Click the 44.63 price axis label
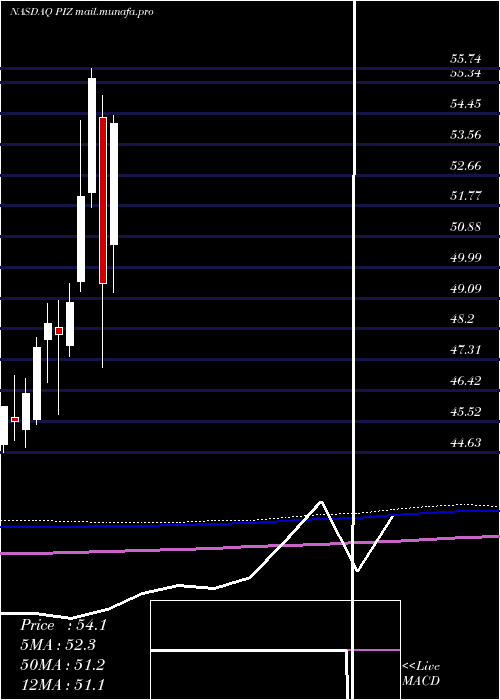 click(466, 442)
